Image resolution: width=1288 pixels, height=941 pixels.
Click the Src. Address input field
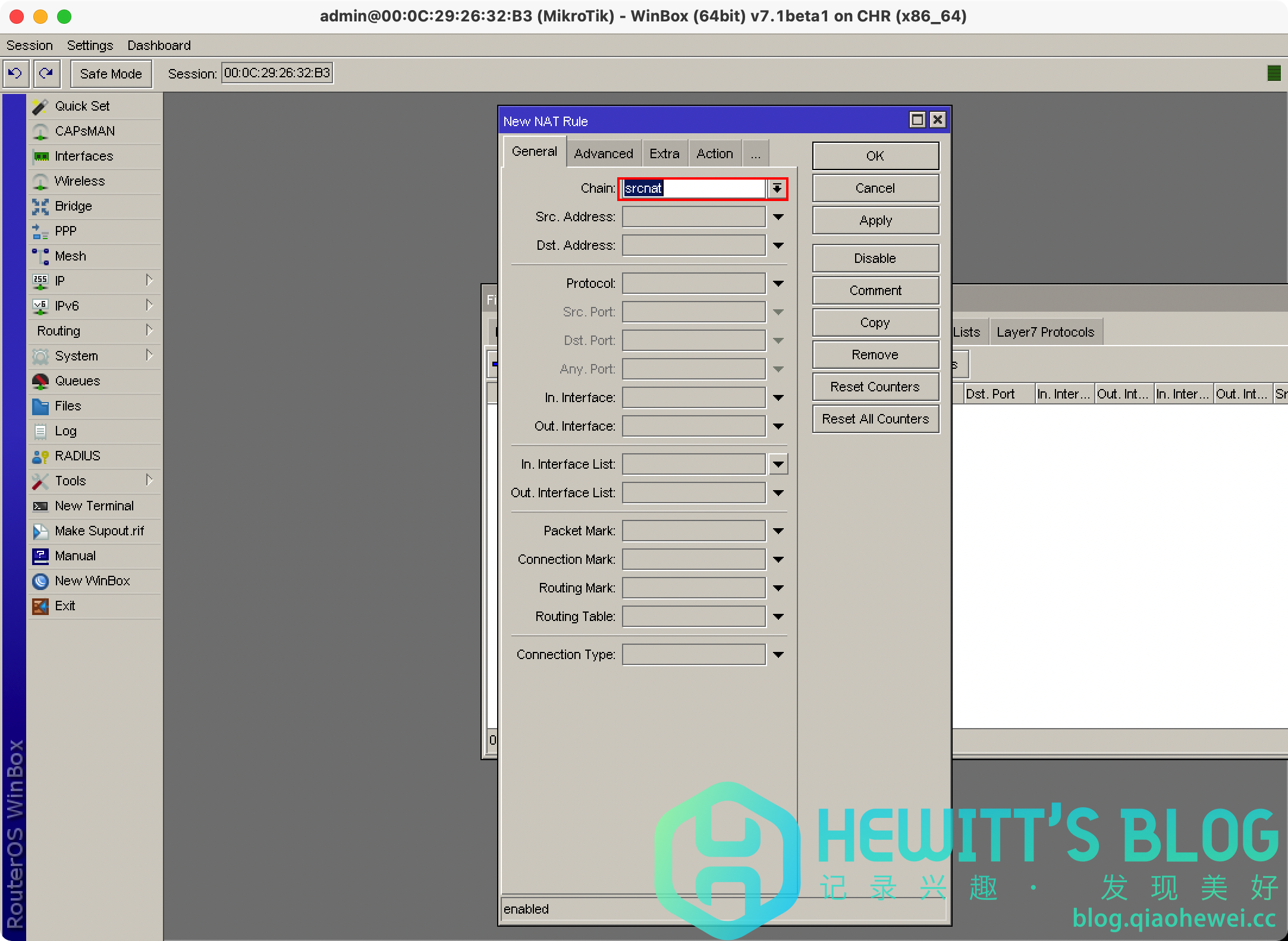pos(693,217)
